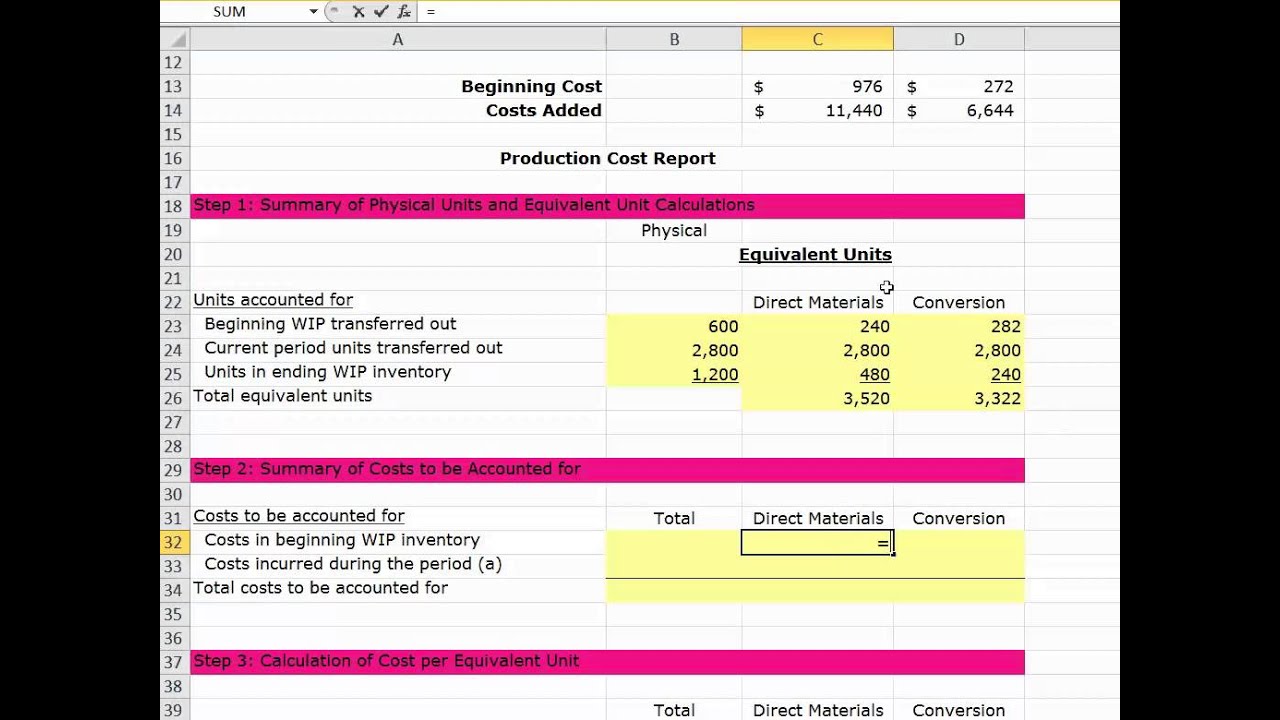Viewport: 1280px width, 720px height.
Task: Click 'Total equivalent units' label
Action: point(282,396)
